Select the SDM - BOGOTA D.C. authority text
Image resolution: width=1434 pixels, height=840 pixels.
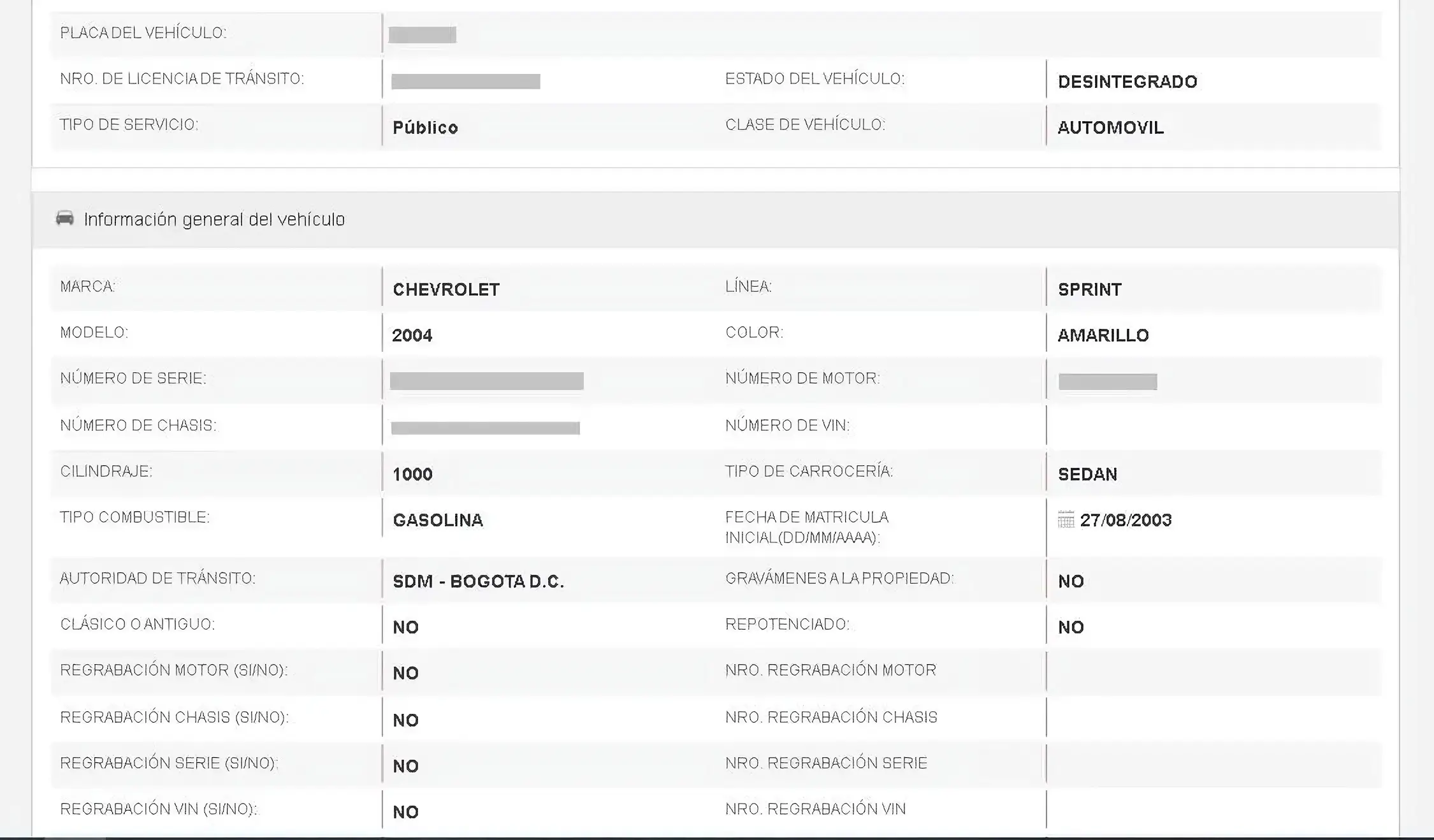tap(479, 581)
